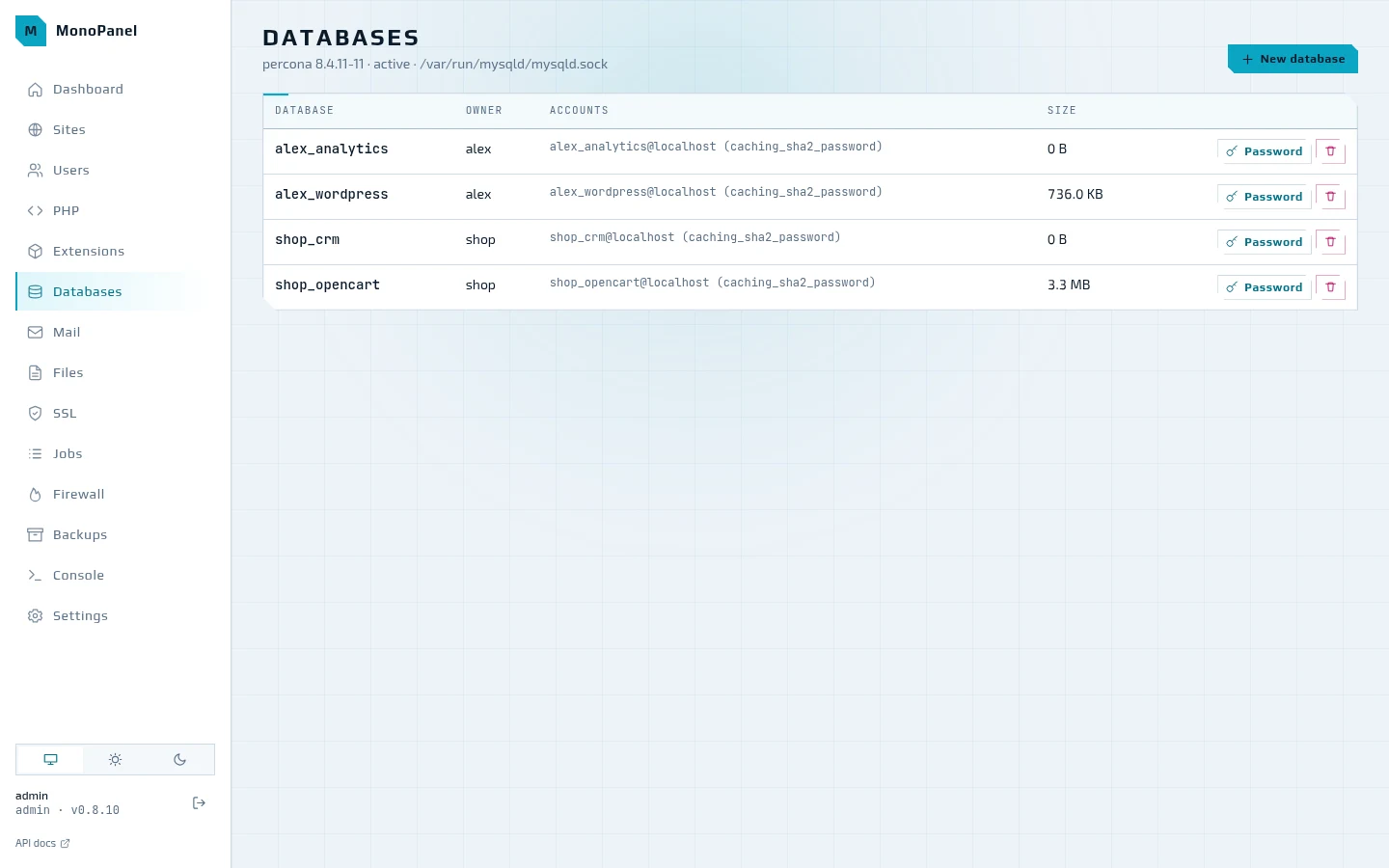Open the Dashboard home icon
Viewport: 1389px width, 868px height.
pos(36,90)
